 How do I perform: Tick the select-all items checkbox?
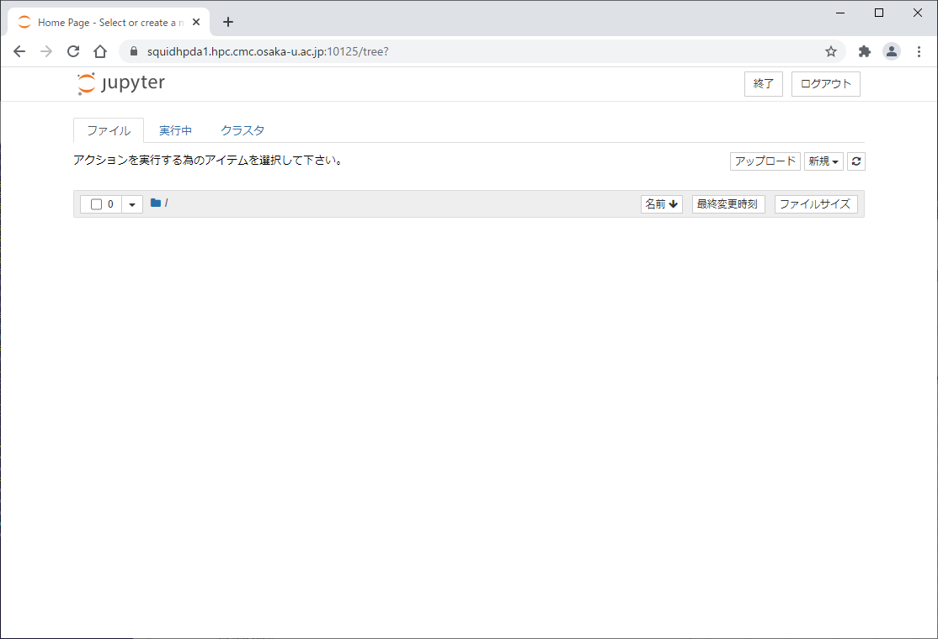tap(97, 204)
